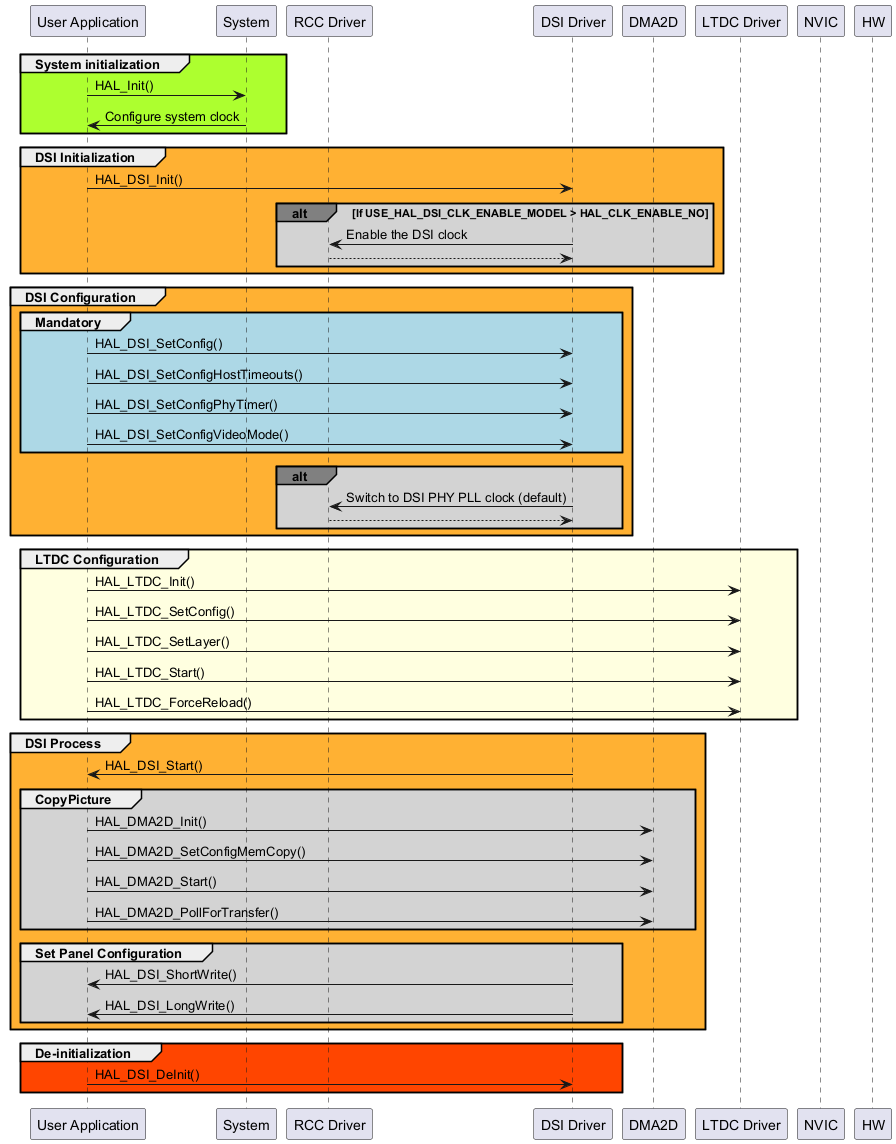Click the HAL_DMA2D_Start() message text
The height and width of the screenshot is (1144, 896).
click(155, 882)
